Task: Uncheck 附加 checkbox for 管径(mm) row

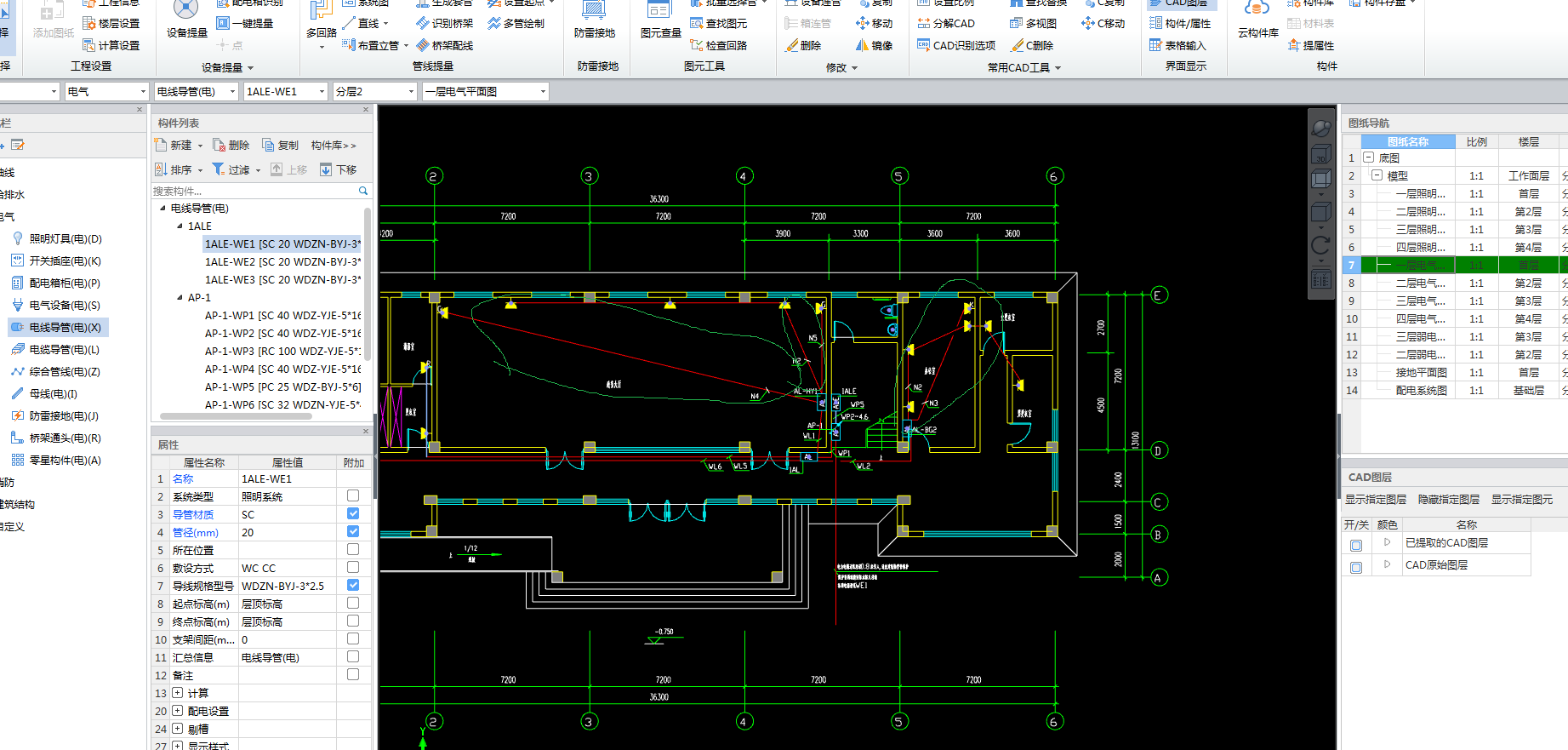Action: [x=353, y=531]
